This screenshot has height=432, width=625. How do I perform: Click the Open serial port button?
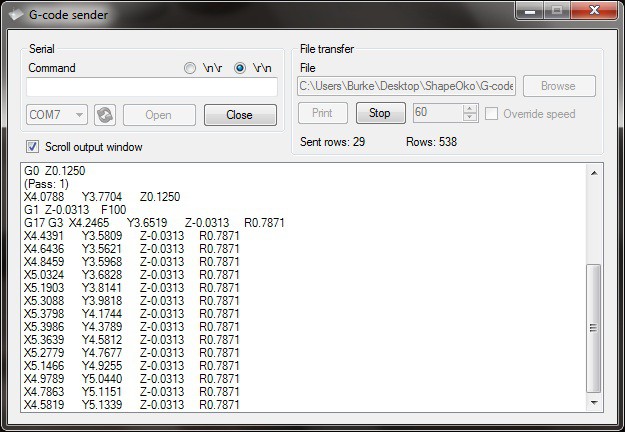[159, 115]
